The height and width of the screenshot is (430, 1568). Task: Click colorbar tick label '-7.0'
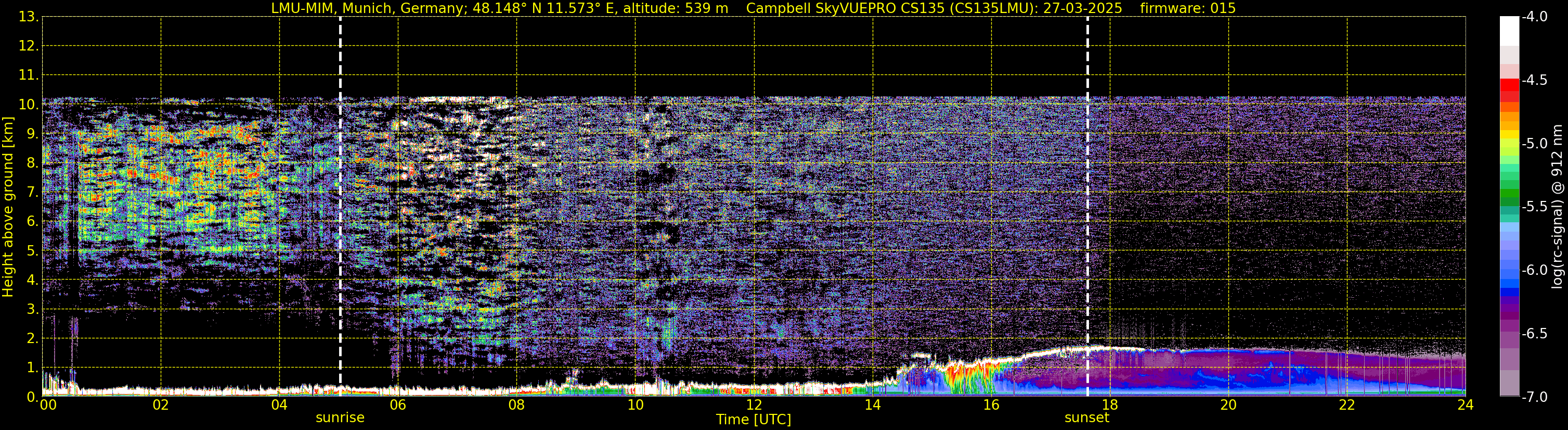coord(1534,397)
